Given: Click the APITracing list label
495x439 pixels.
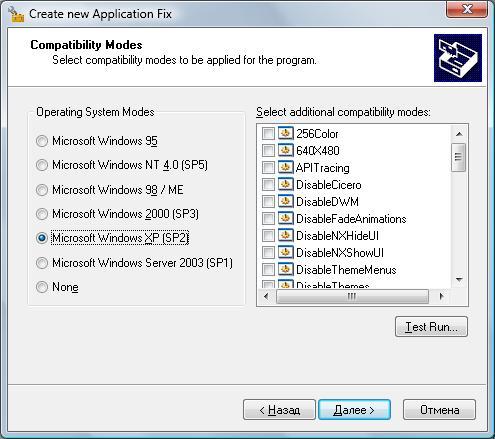Looking at the screenshot, I should [323, 168].
